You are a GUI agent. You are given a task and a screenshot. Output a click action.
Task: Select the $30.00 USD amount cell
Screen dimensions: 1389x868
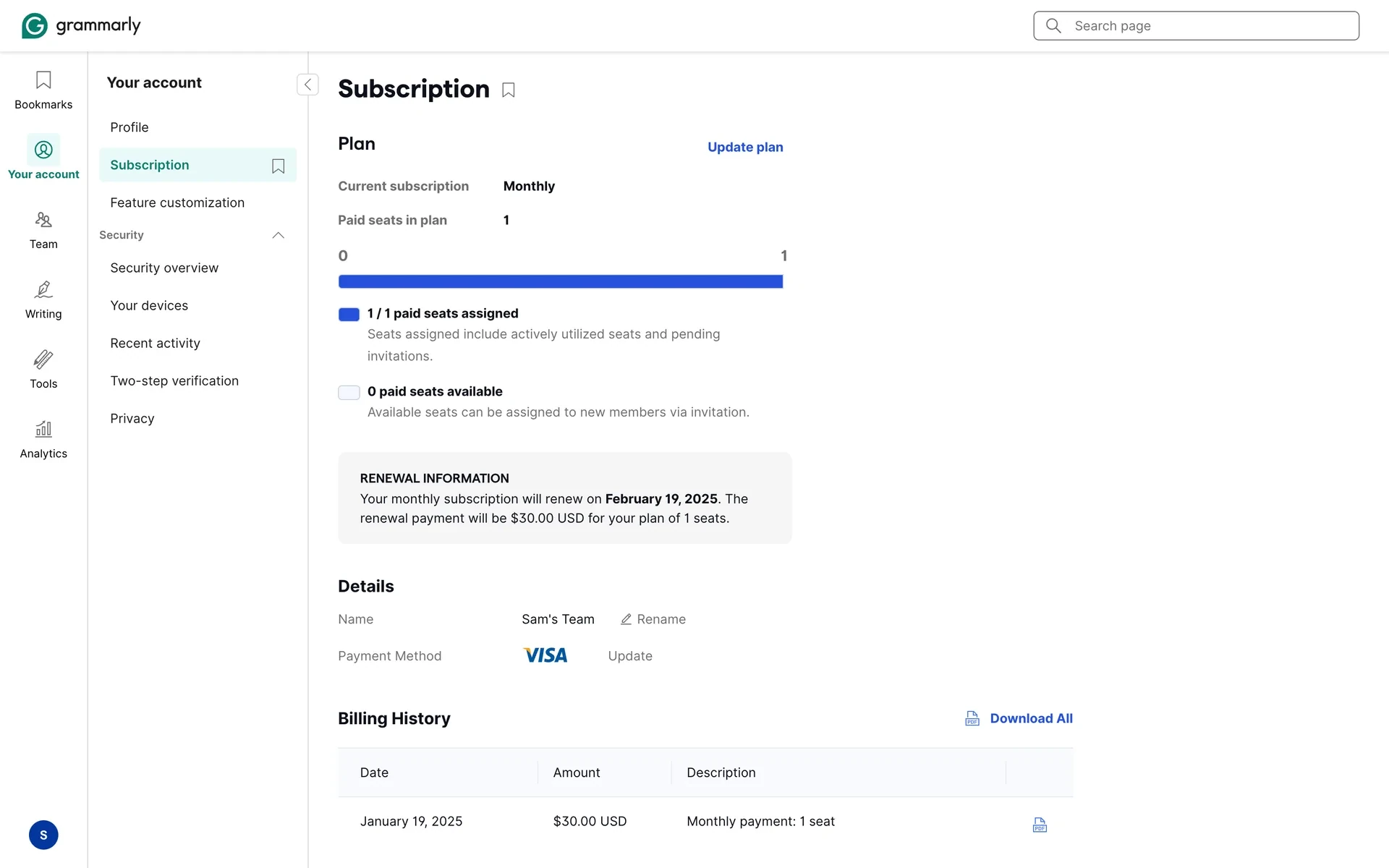coord(590,822)
